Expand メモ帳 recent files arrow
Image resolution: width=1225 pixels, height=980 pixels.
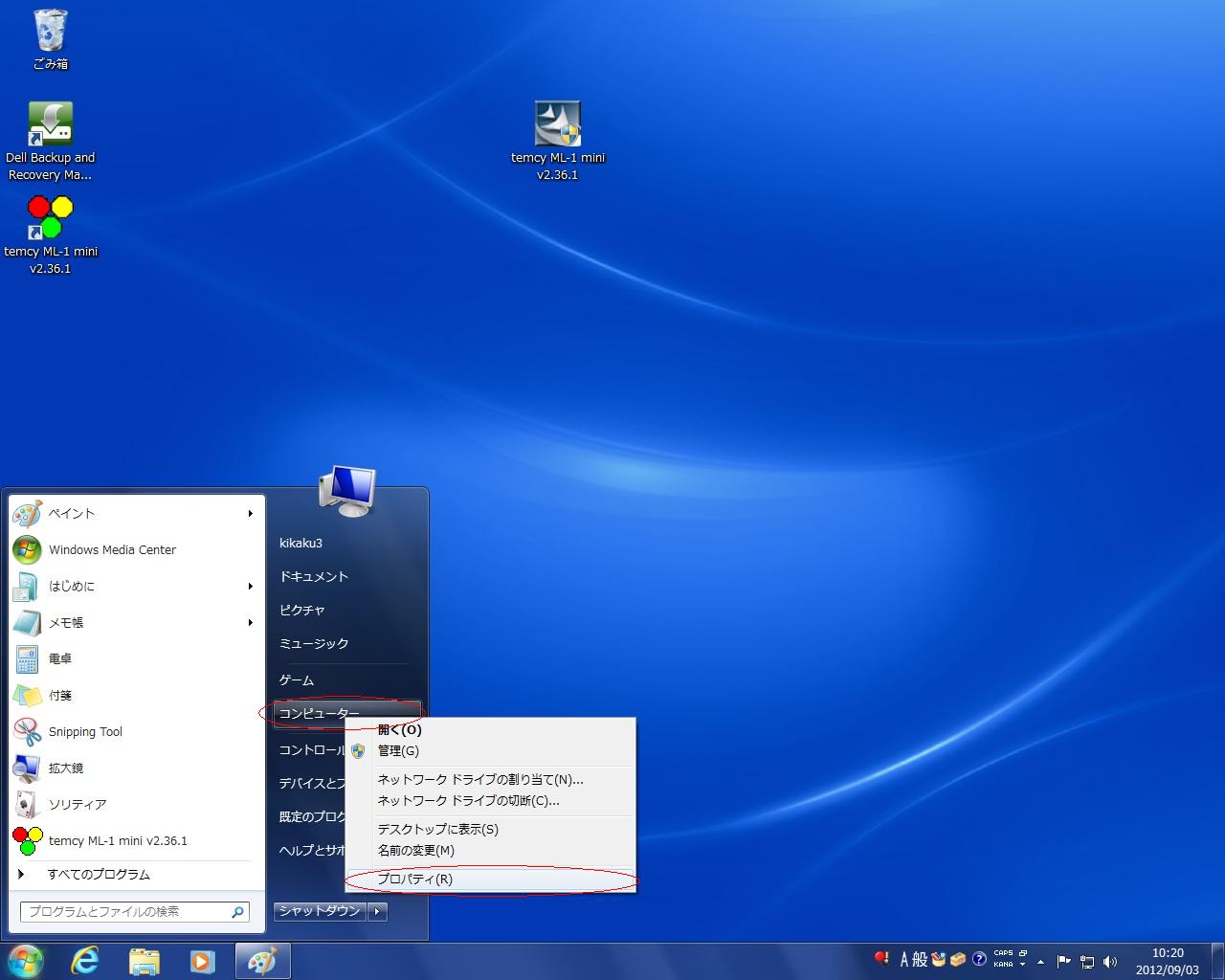251,622
